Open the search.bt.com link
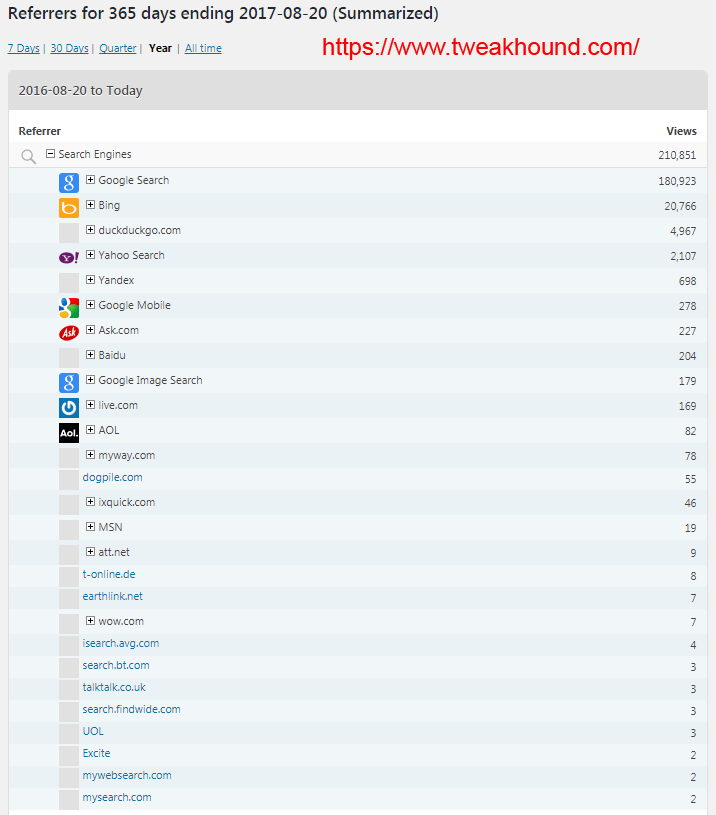The height and width of the screenshot is (815, 716). pos(116,665)
